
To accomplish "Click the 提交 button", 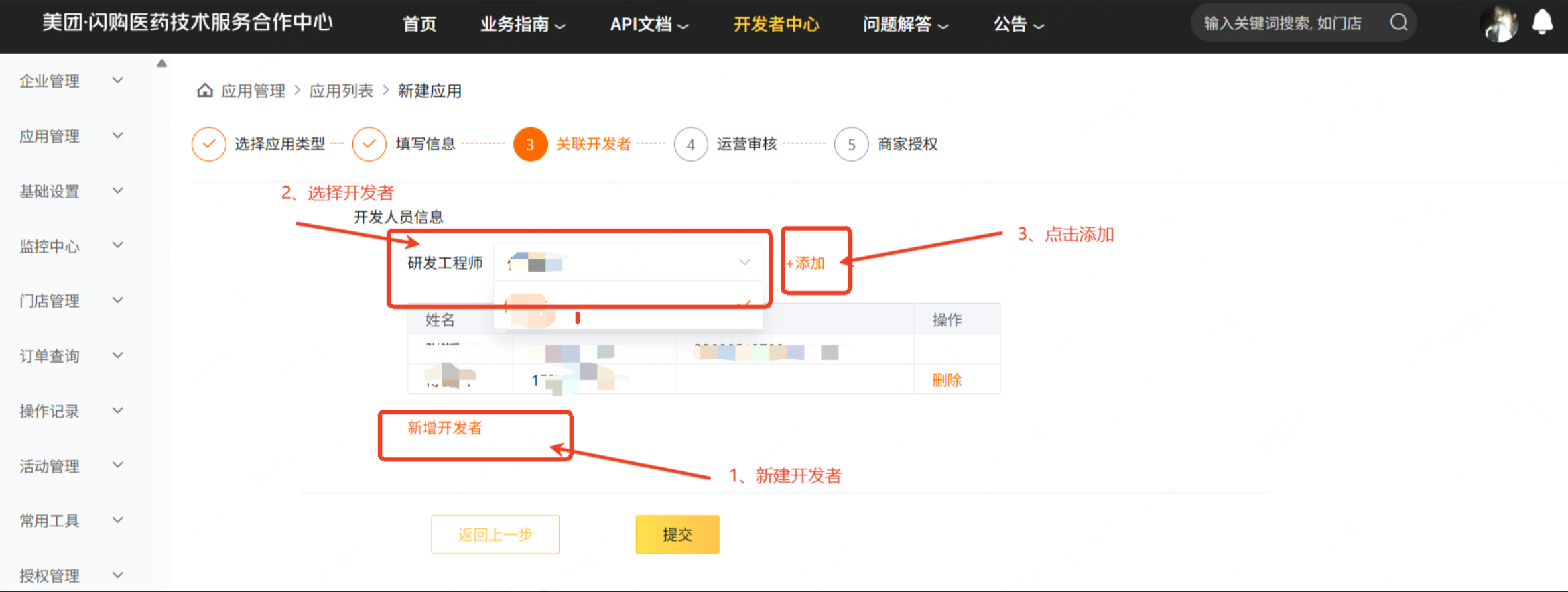I will pos(677,534).
